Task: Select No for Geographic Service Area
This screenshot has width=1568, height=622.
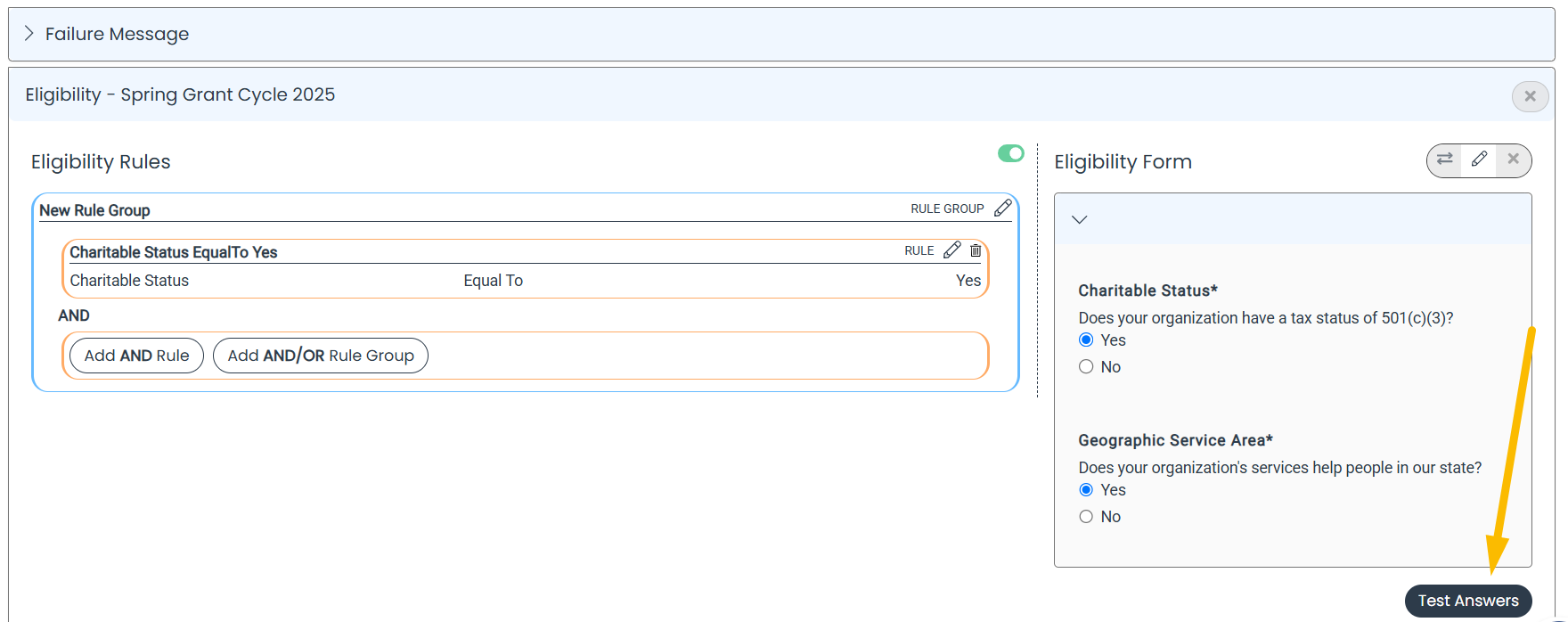Action: [x=1086, y=516]
